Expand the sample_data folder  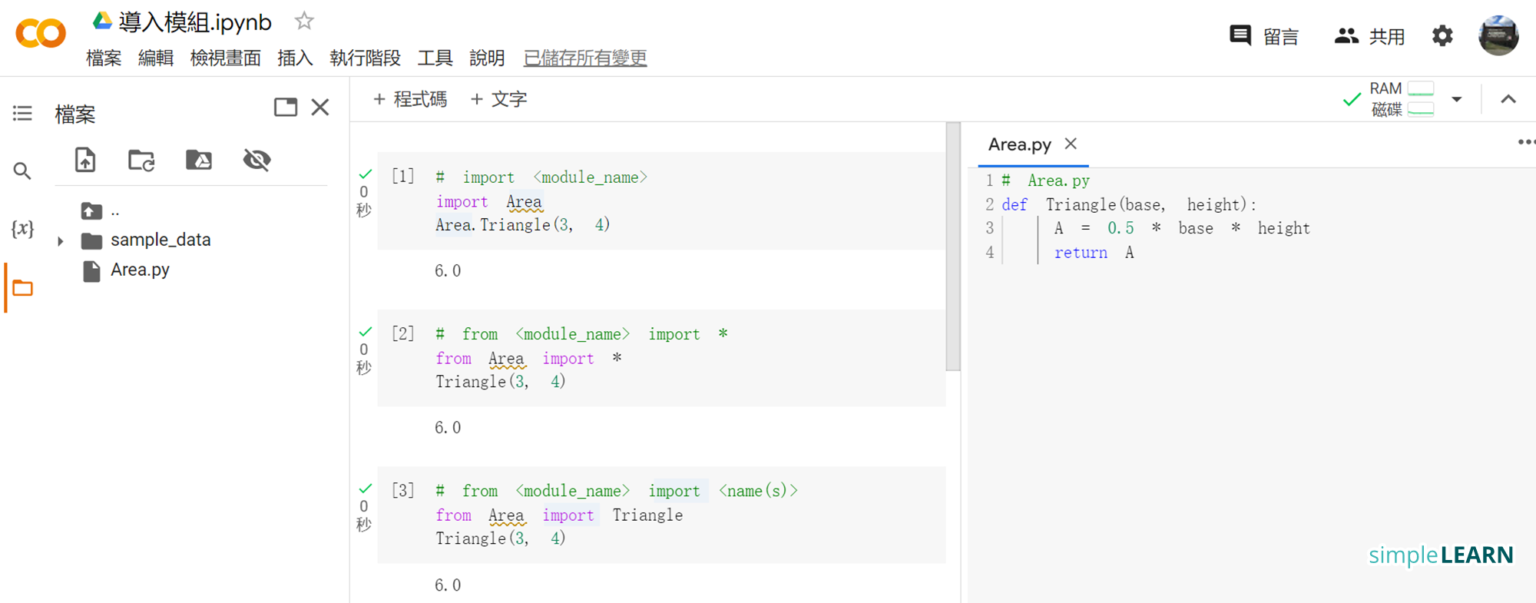click(61, 241)
